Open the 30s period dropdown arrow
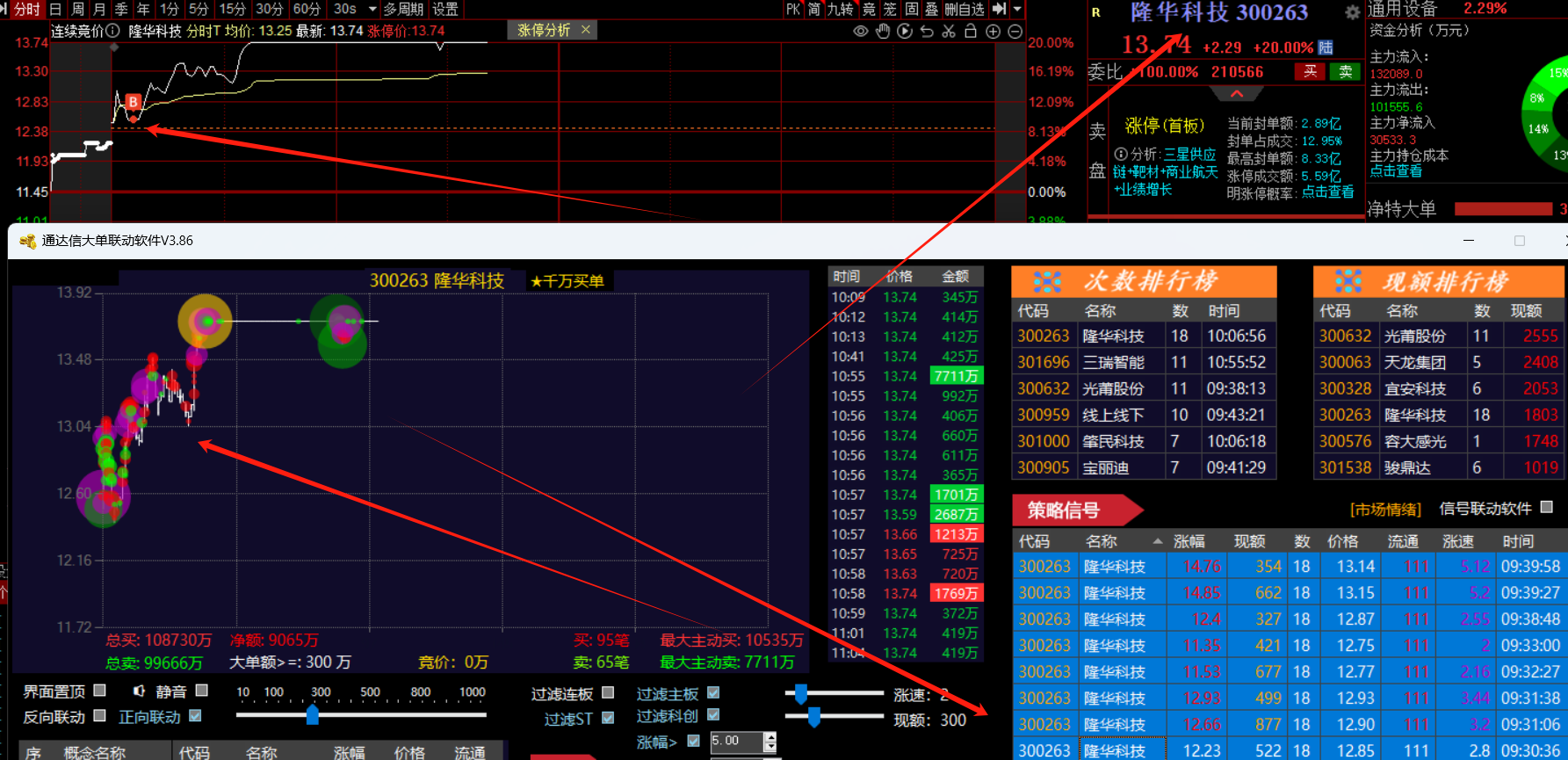Viewport: 1568px width, 760px height. (x=372, y=9)
